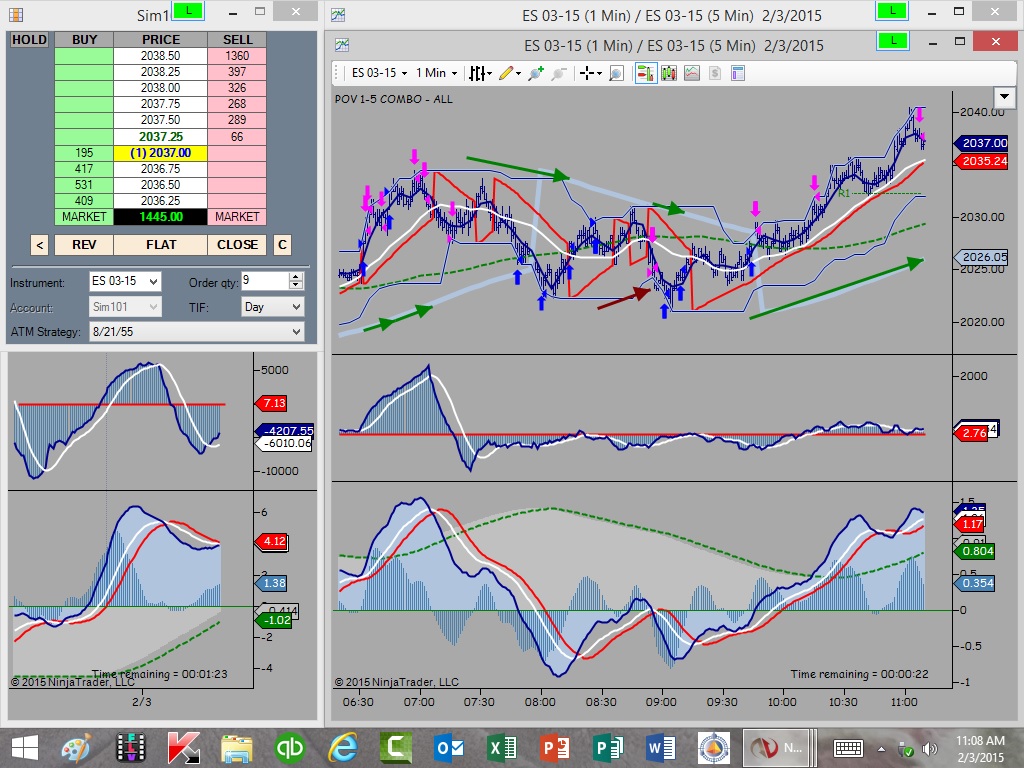Image resolution: width=1024 pixels, height=768 pixels.
Task: Click the REV button
Action: (84, 245)
